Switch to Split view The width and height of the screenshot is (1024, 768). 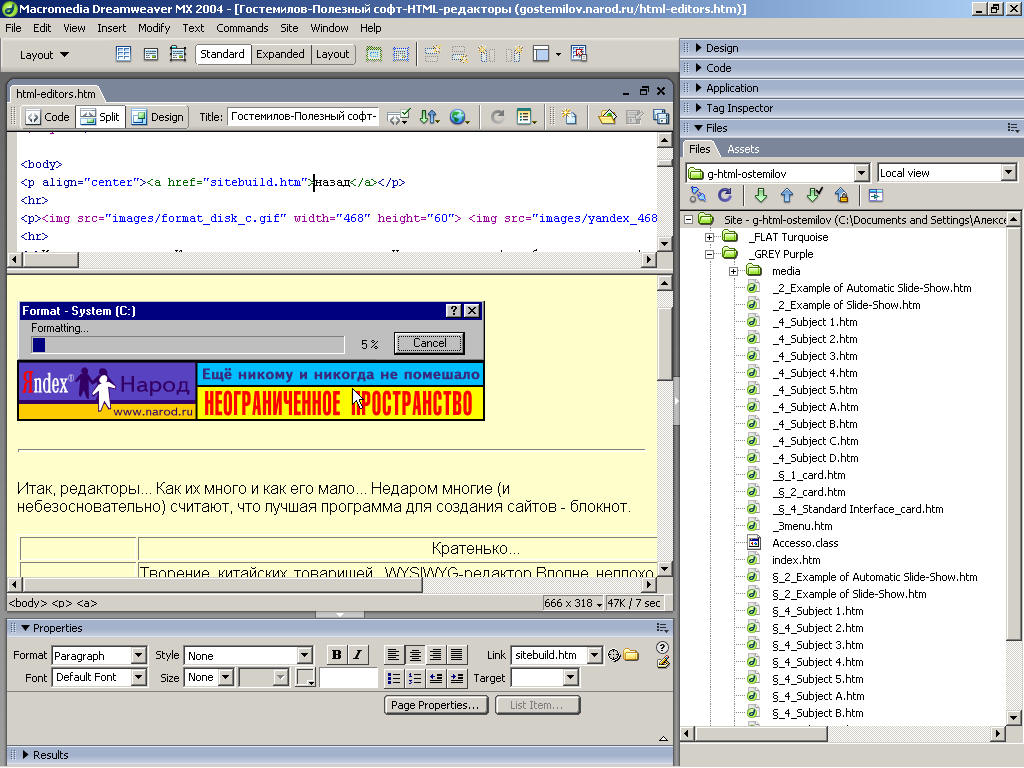(100, 117)
